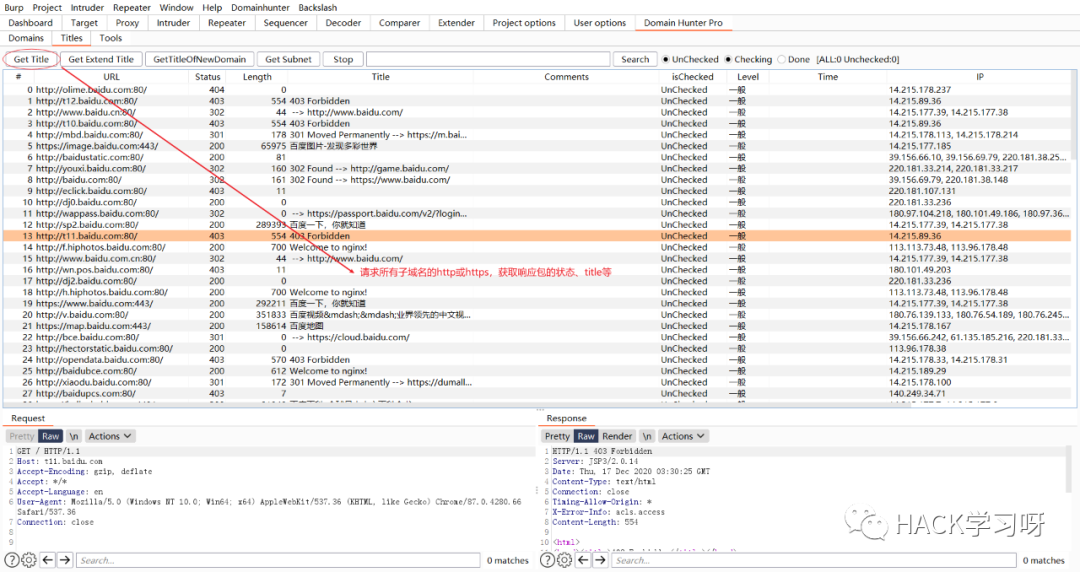
Task: Open the Backslash menu
Action: (318, 8)
